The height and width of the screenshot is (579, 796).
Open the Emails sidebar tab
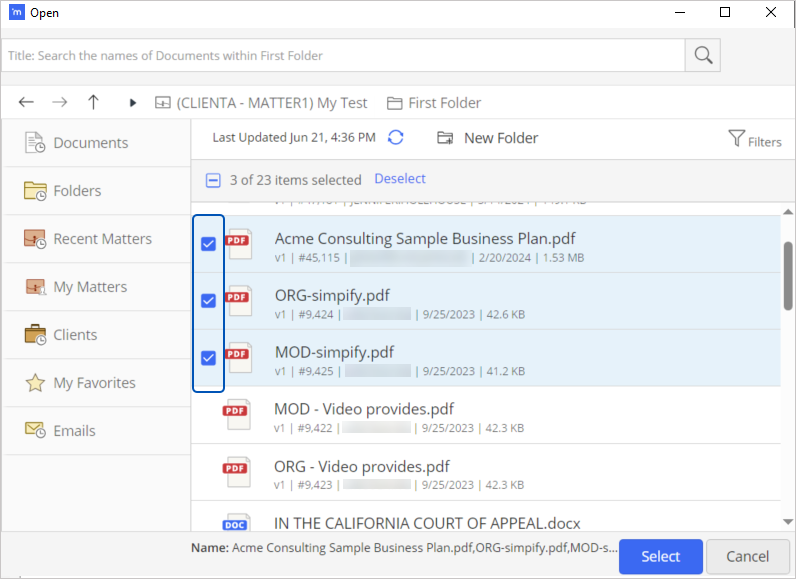96,430
